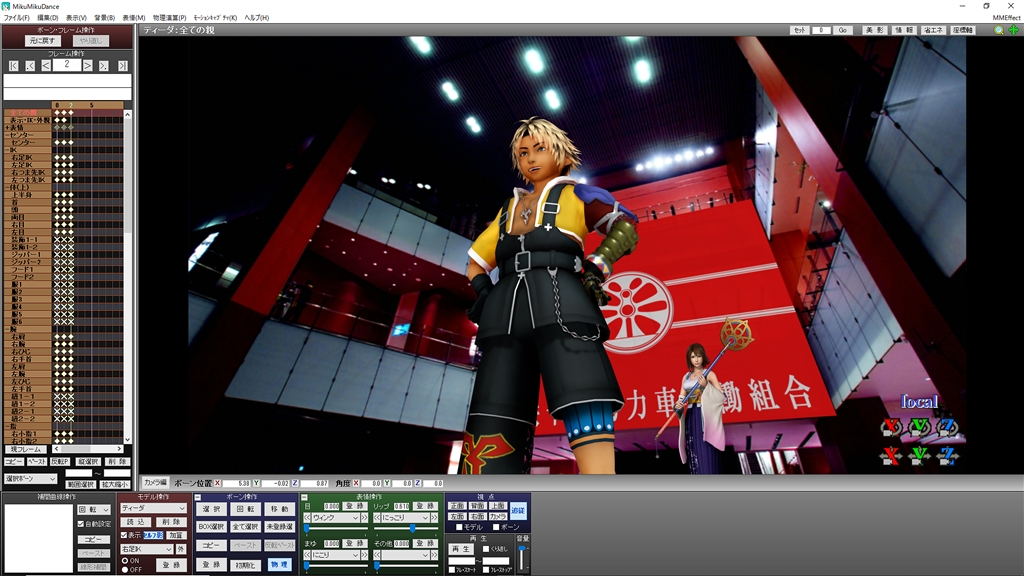
Task: Adjust the 目 eye morph slider
Action: click(x=307, y=528)
